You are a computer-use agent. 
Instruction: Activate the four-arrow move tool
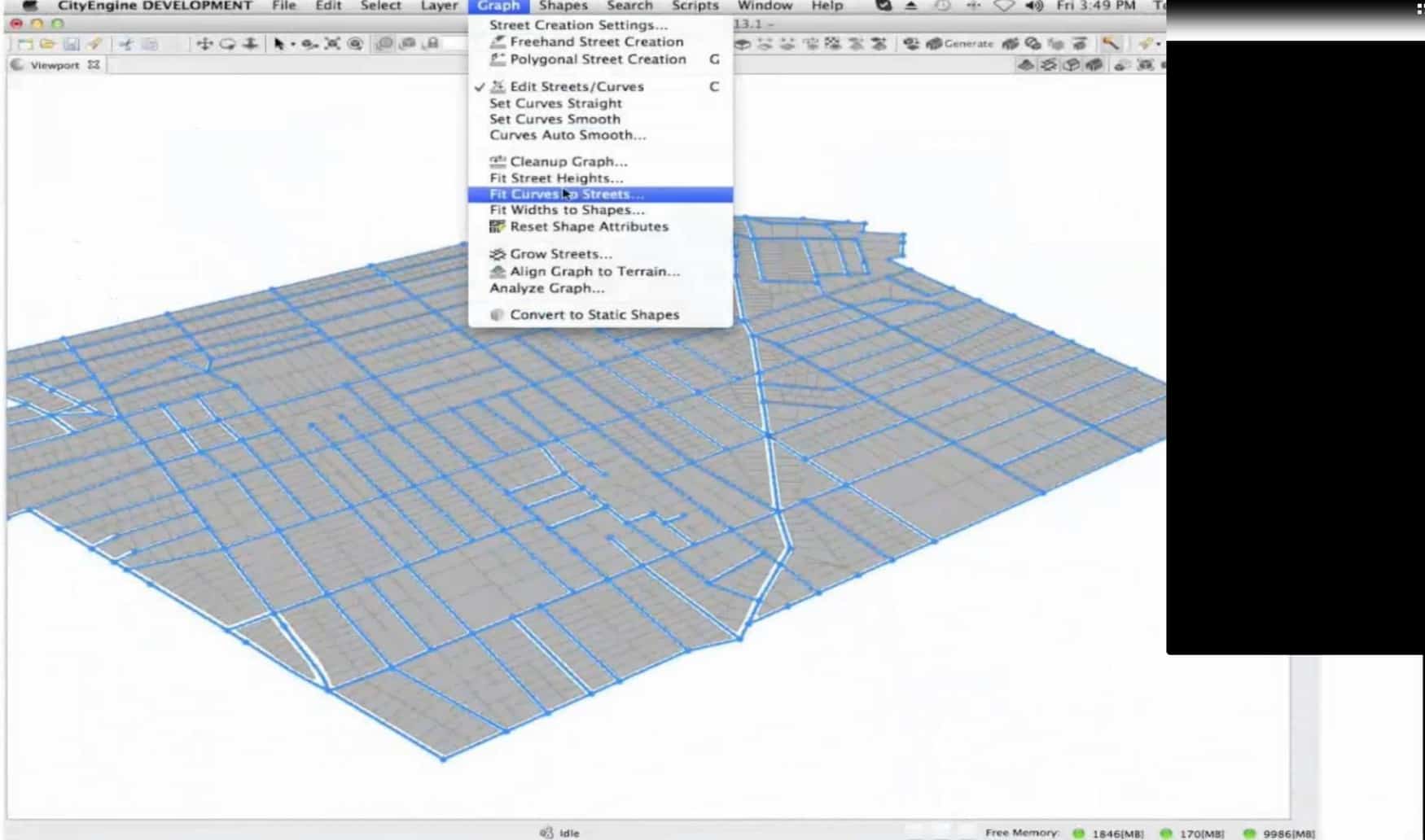(204, 44)
